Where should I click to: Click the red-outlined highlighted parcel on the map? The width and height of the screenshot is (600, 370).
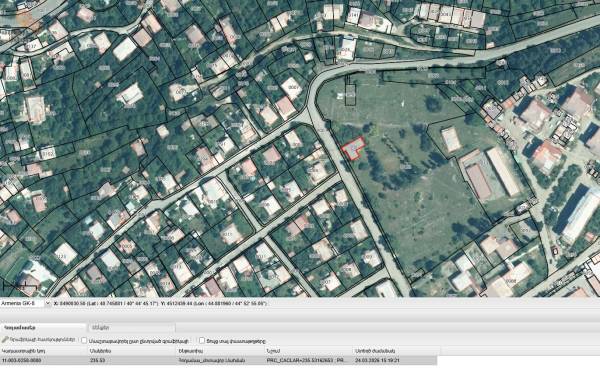[353, 148]
